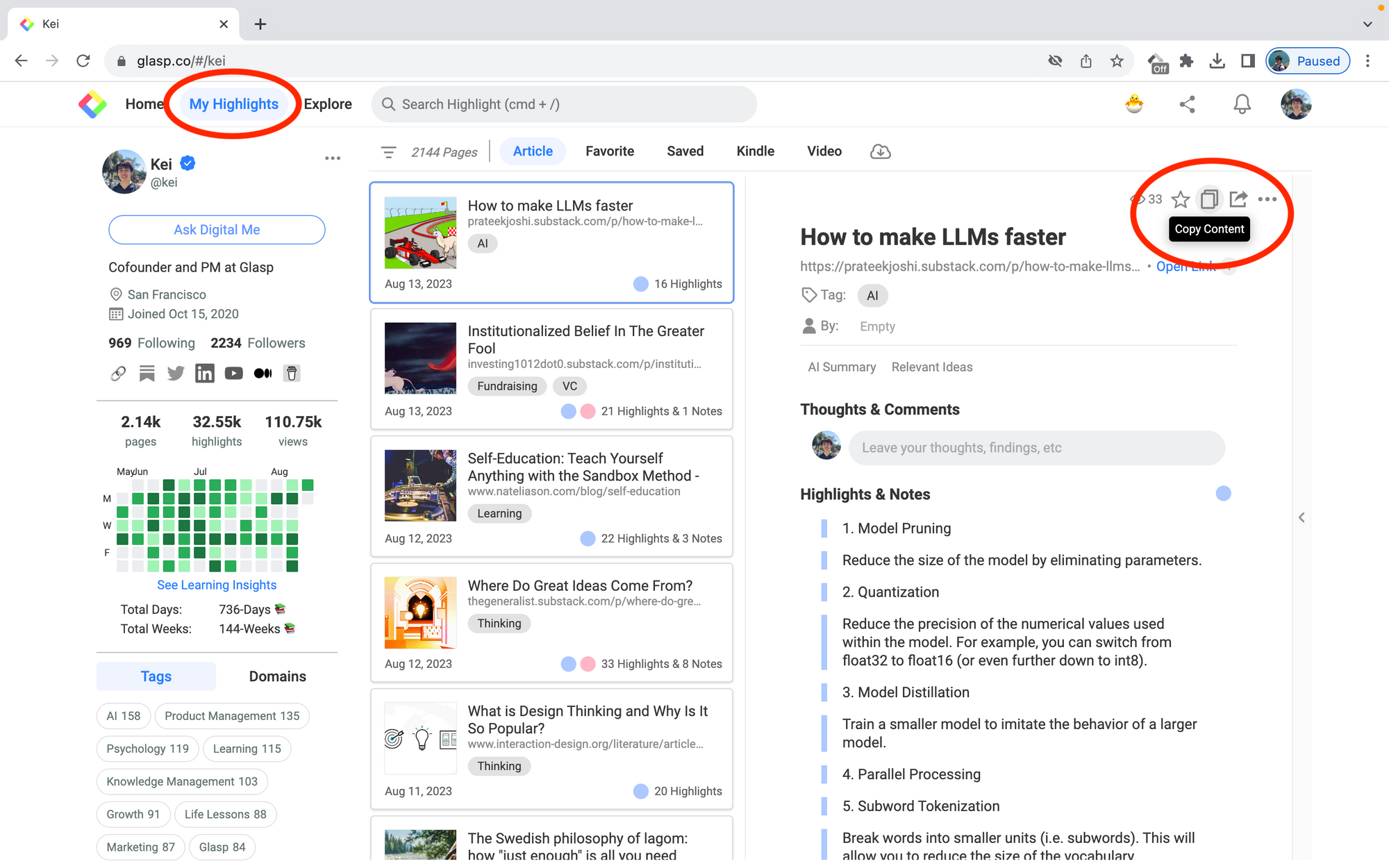Click the Fundraising tag chip
This screenshot has height=868, width=1389.
[x=507, y=386]
